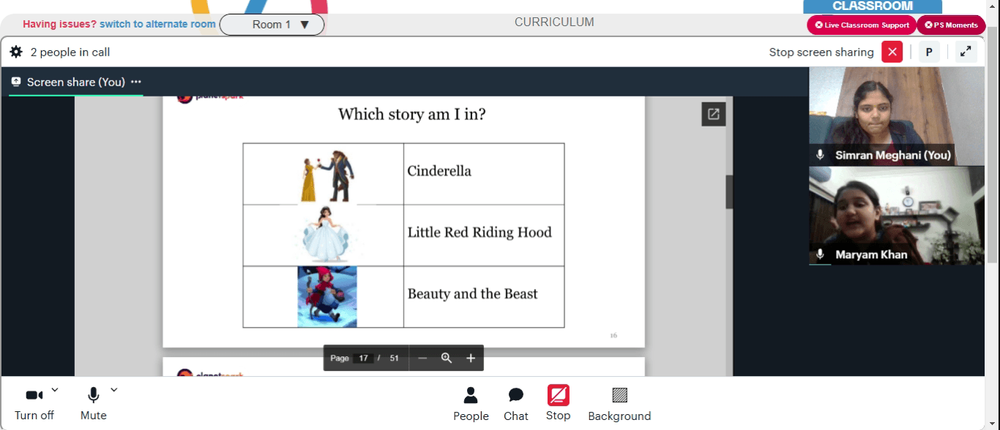Expand call to fullscreen
Screen dimensions: 1000x430
(966, 52)
